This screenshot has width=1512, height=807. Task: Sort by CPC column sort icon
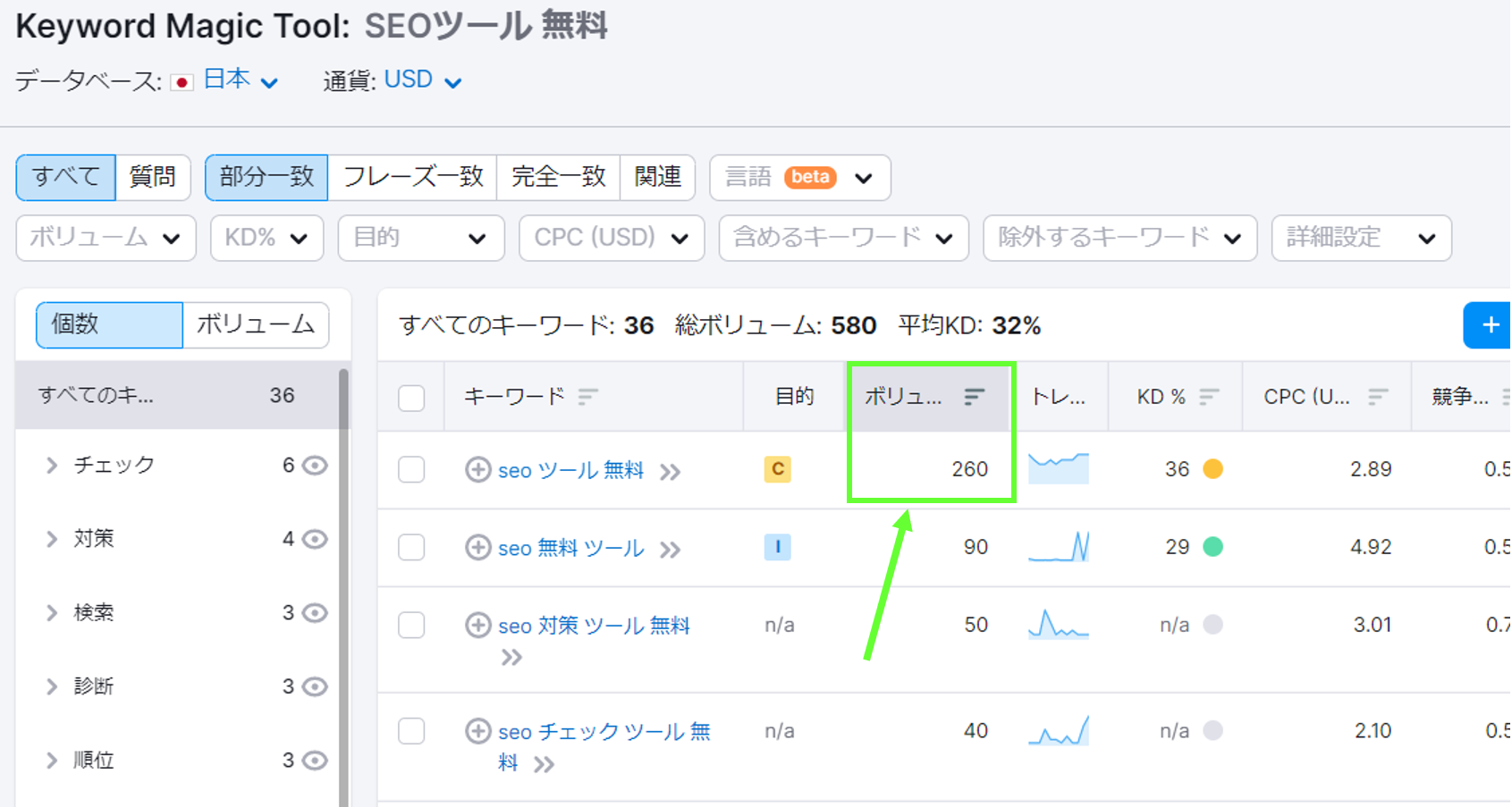(1378, 396)
